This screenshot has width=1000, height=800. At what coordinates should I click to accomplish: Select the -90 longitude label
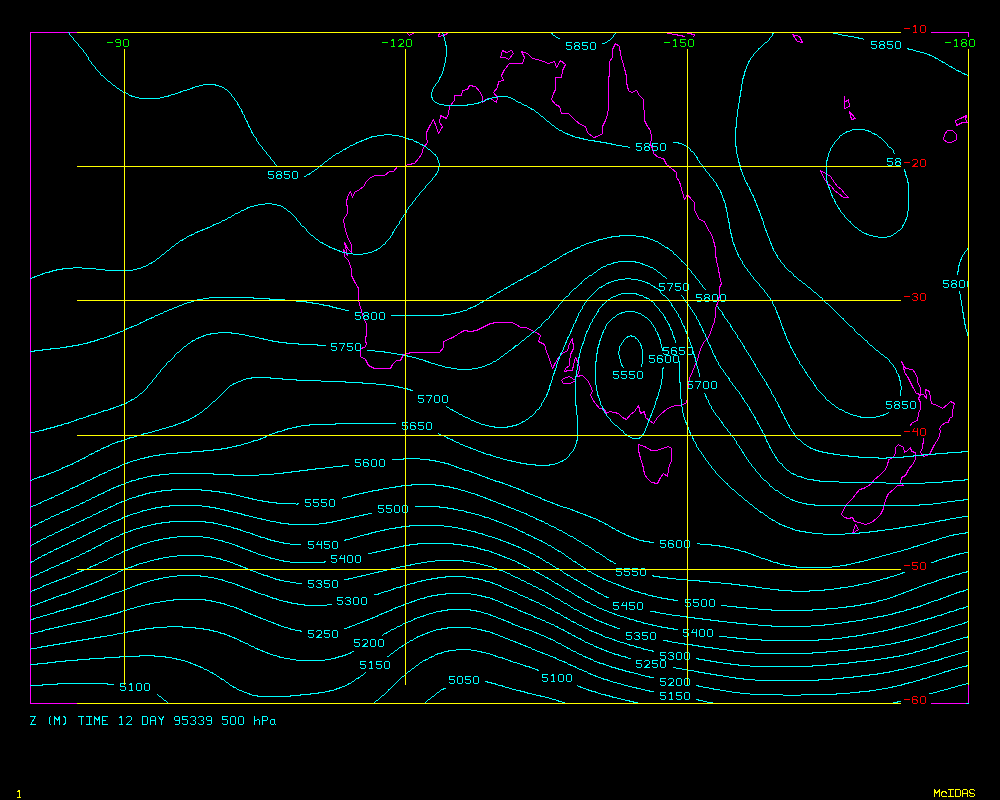(x=118, y=43)
